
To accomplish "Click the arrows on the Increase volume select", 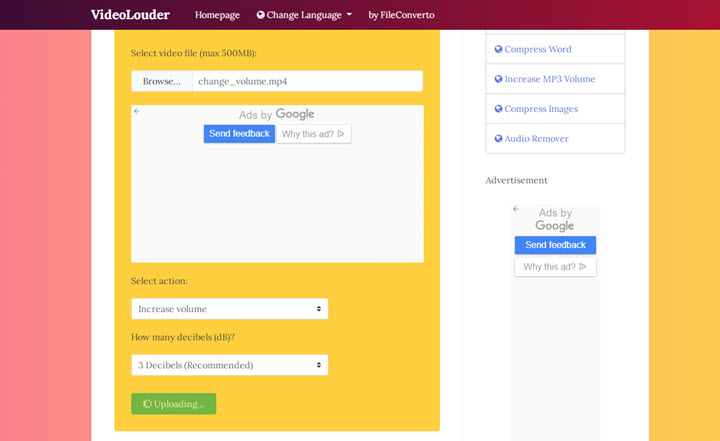I will click(x=319, y=309).
